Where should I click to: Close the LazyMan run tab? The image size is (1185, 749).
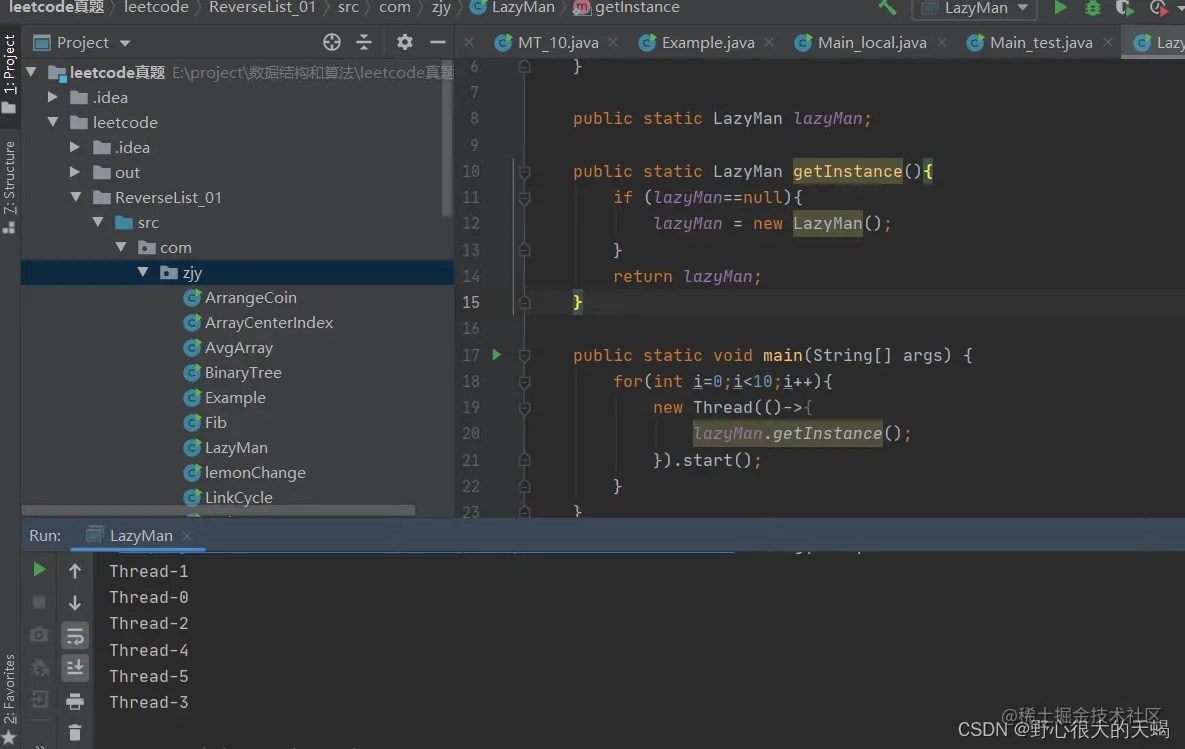pyautogui.click(x=187, y=535)
